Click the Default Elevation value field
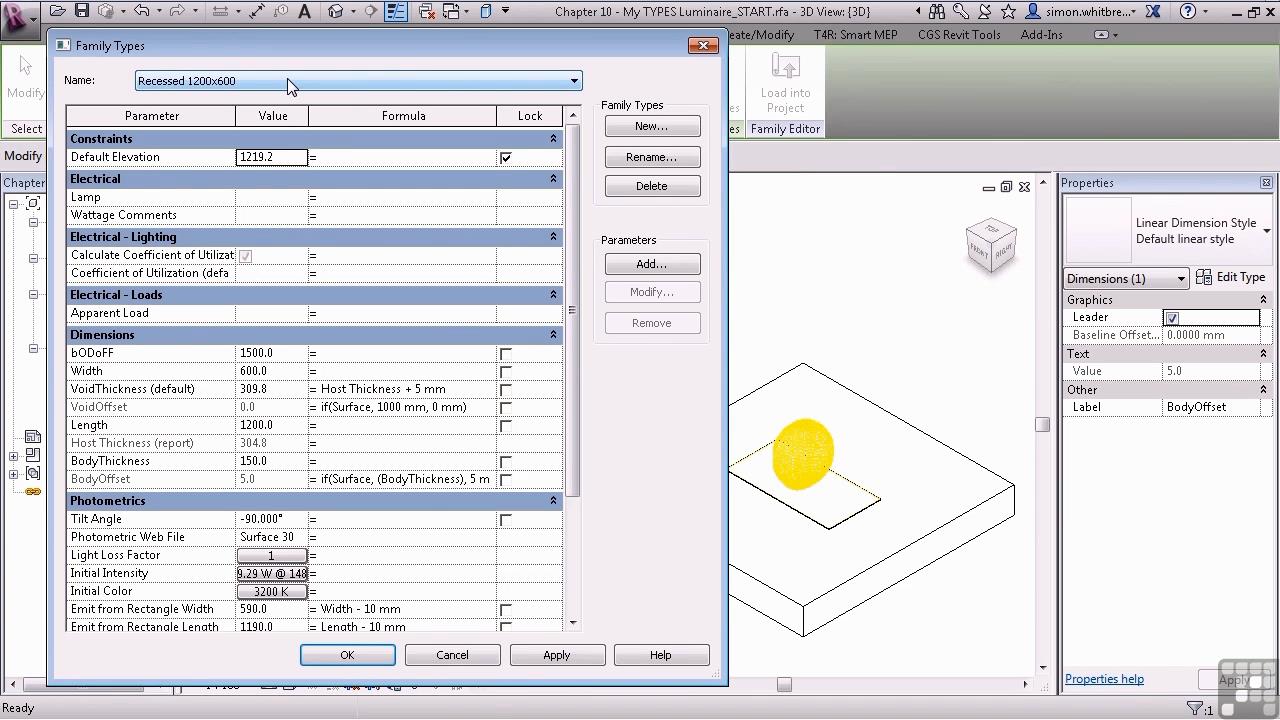Screen dimensions: 1280x720 [x=272, y=157]
